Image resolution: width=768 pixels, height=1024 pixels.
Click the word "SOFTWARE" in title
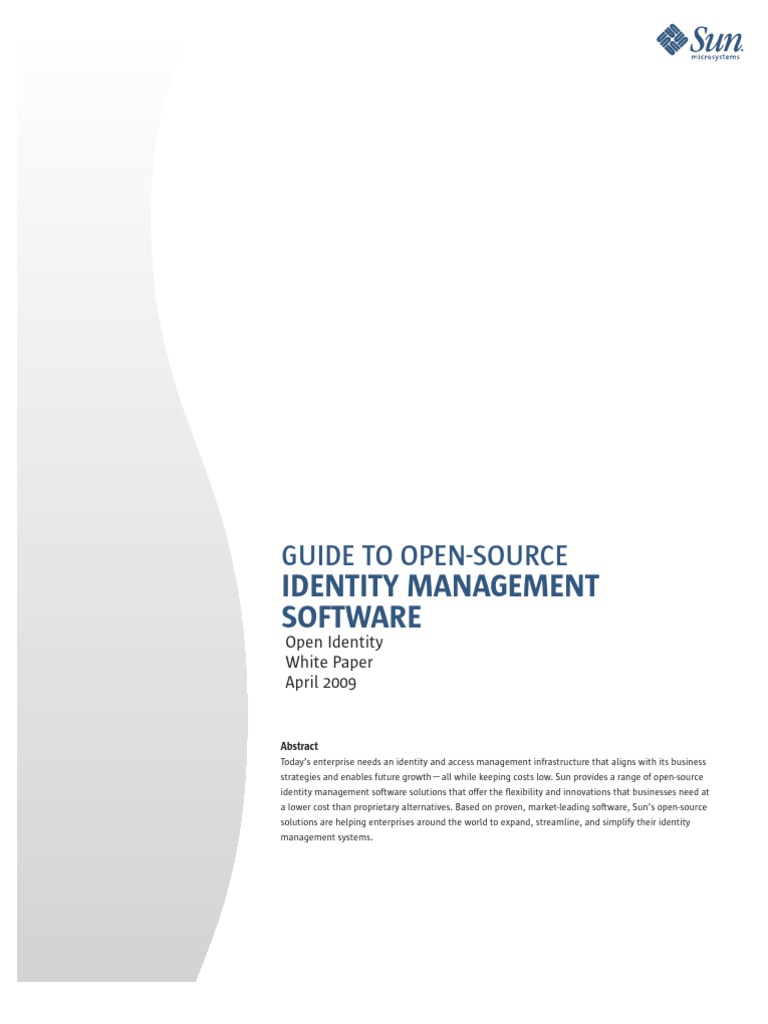pyautogui.click(x=351, y=617)
